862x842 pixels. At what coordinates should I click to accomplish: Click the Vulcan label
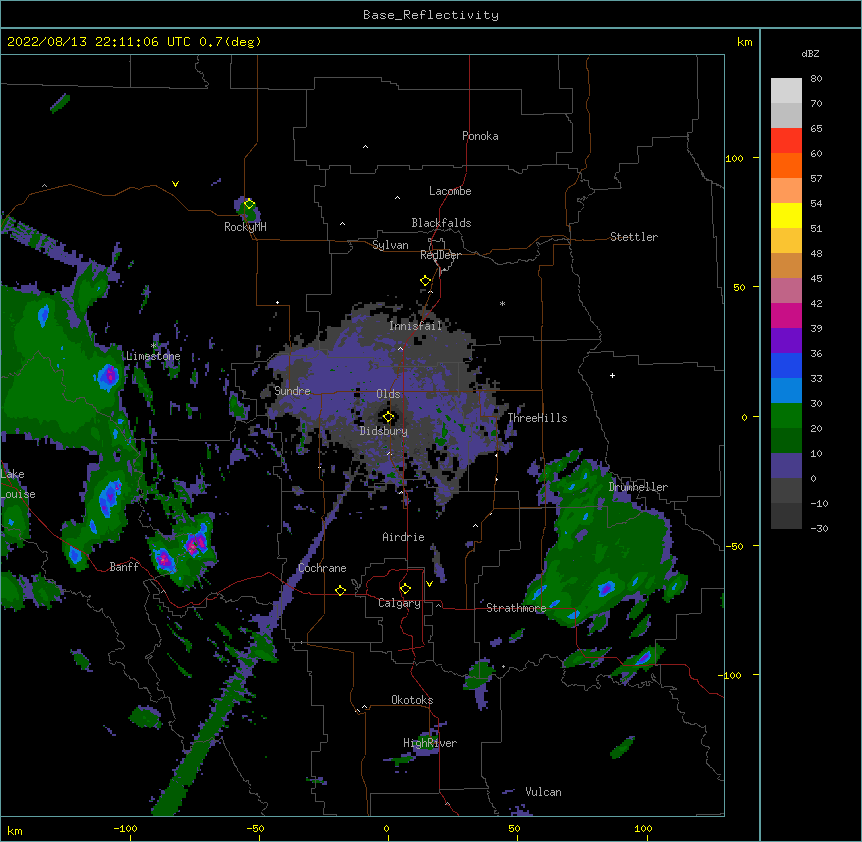tap(543, 792)
